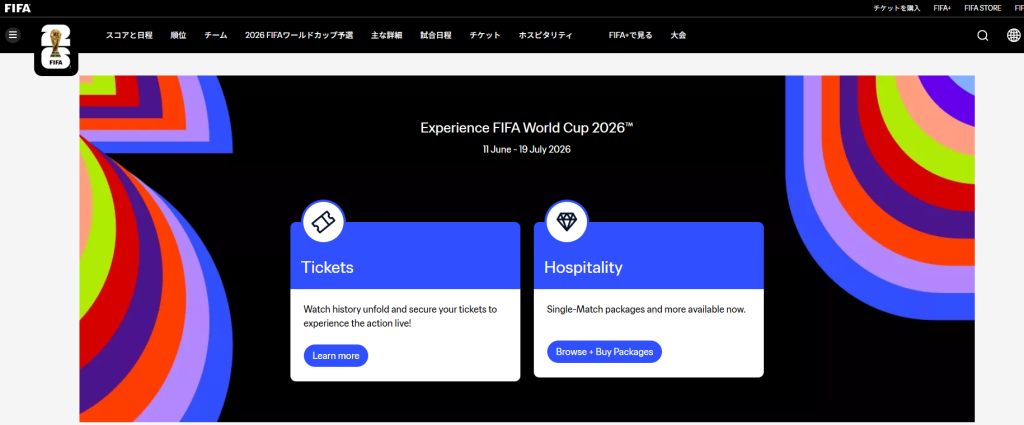
Task: Open the チケットを購入 top link
Action: pos(896,8)
